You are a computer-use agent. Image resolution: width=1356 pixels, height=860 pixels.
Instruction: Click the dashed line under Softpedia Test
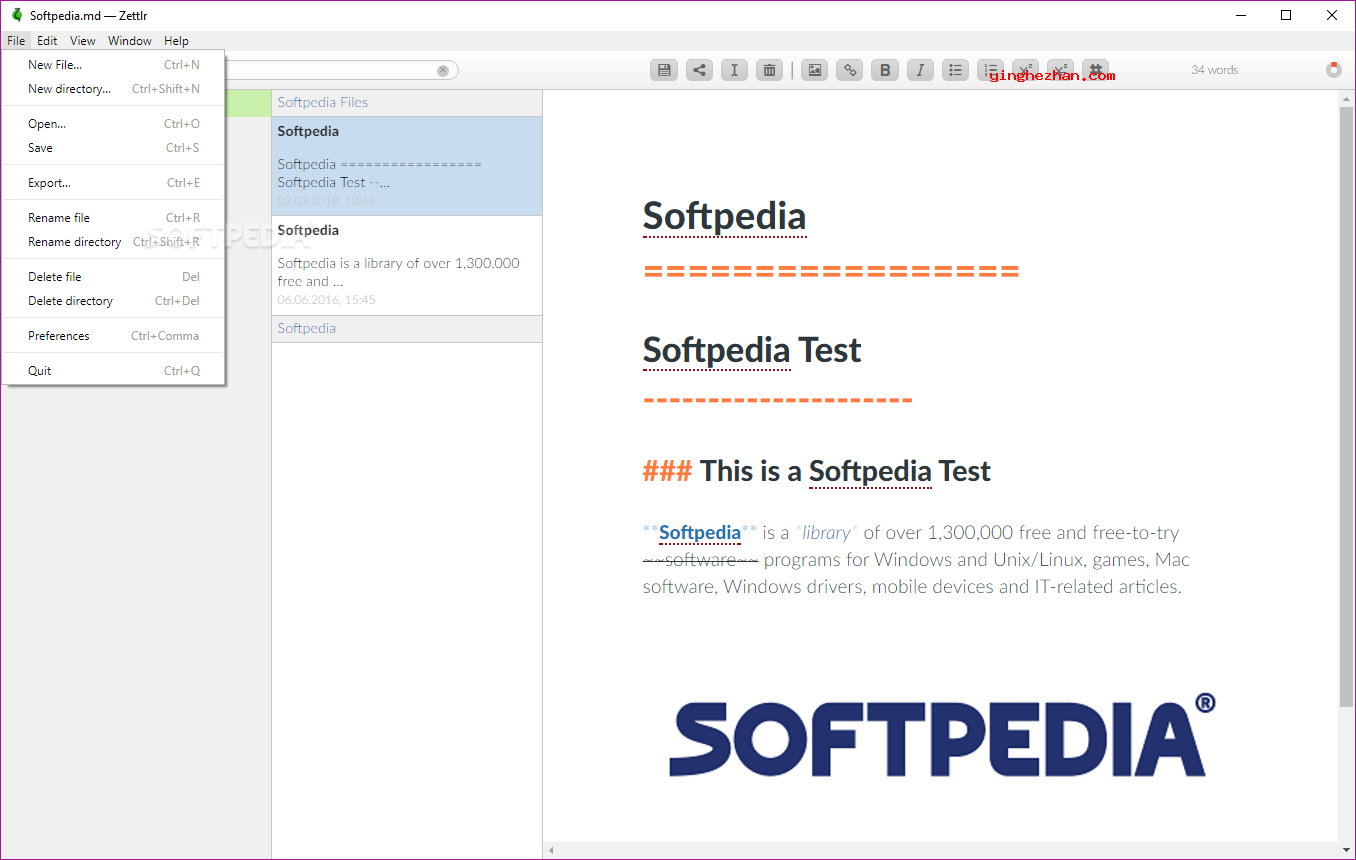[x=778, y=401]
